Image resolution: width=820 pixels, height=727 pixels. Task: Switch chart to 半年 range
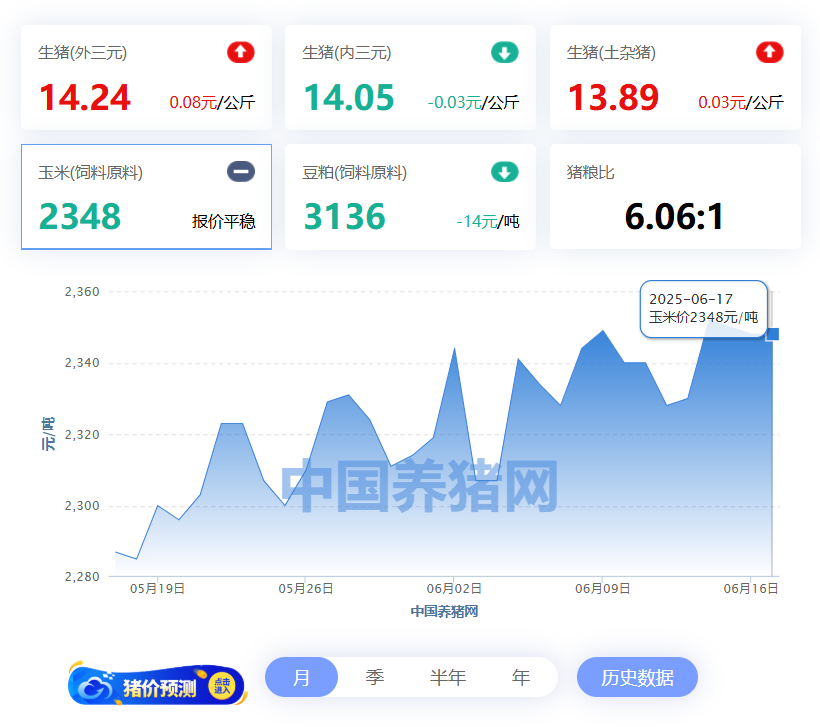(448, 677)
